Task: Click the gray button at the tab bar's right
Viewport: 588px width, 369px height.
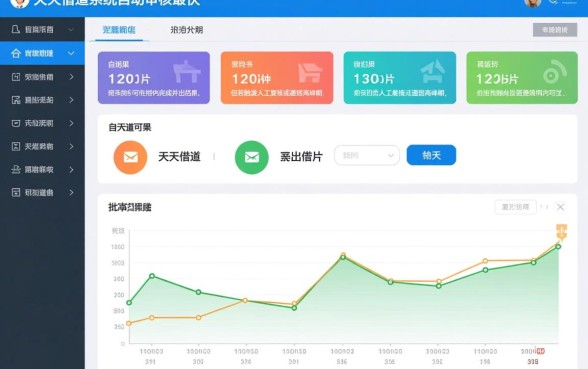Action: [x=555, y=30]
